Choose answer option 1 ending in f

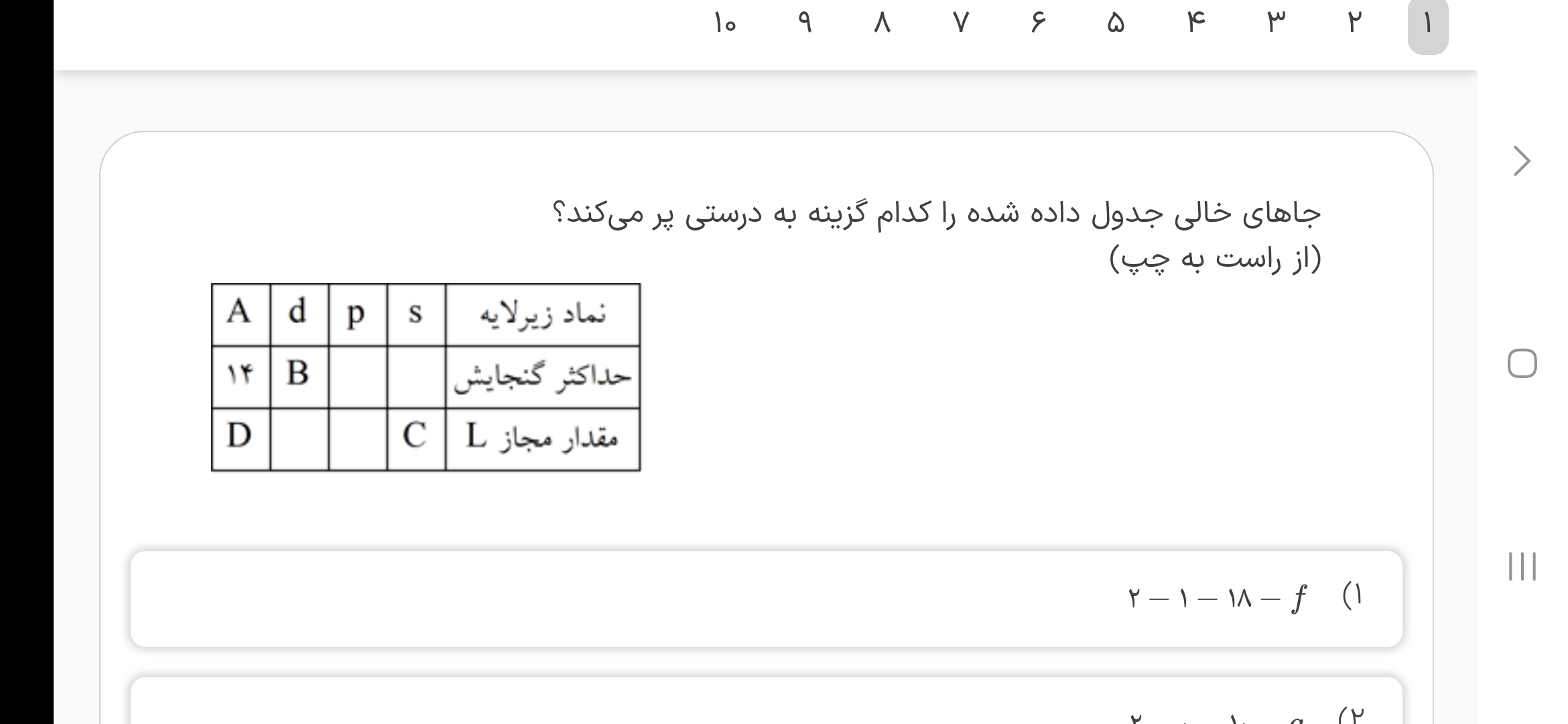point(766,599)
